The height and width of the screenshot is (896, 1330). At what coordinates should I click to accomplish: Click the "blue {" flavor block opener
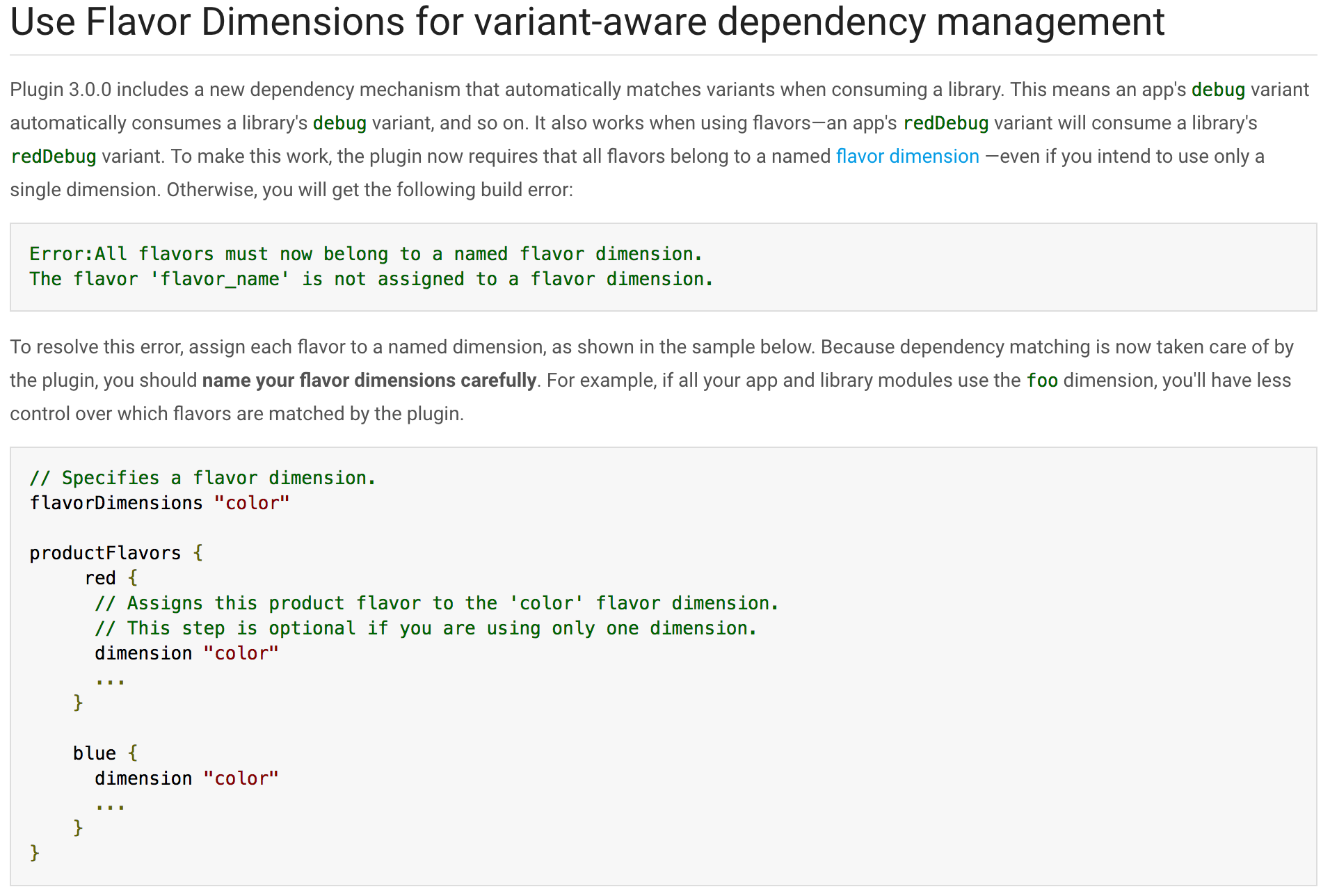[x=105, y=753]
